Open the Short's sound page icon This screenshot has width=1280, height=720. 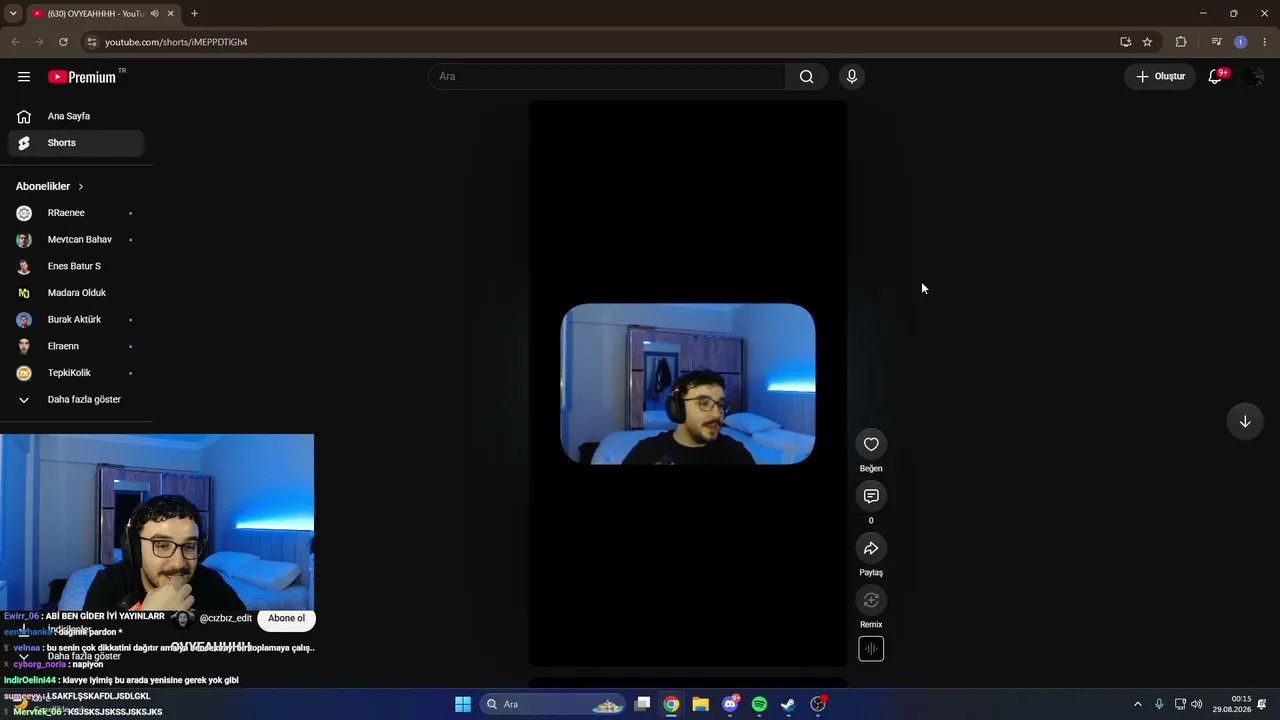pos(871,649)
